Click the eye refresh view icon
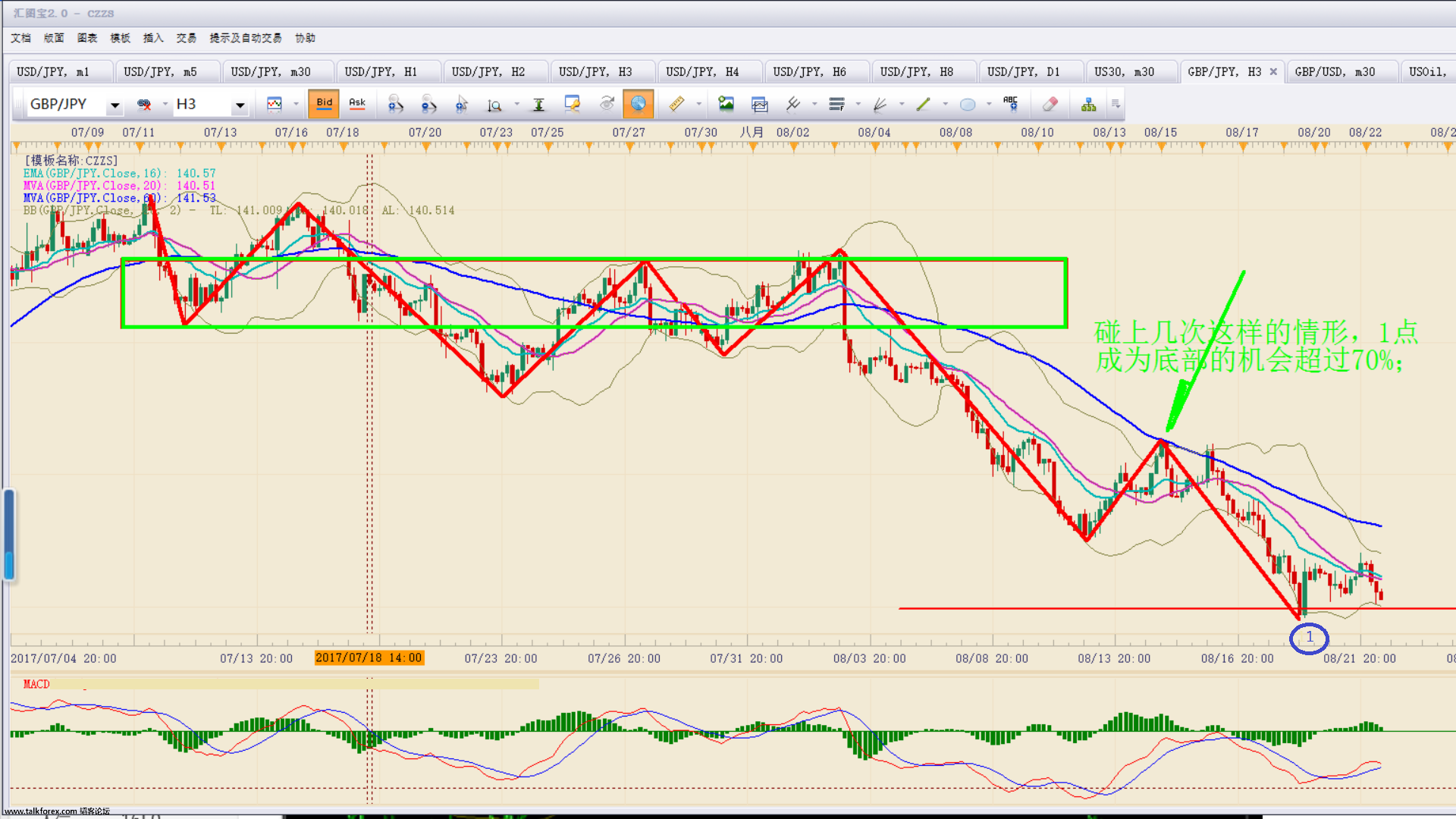The image size is (1456, 819). pos(607,104)
